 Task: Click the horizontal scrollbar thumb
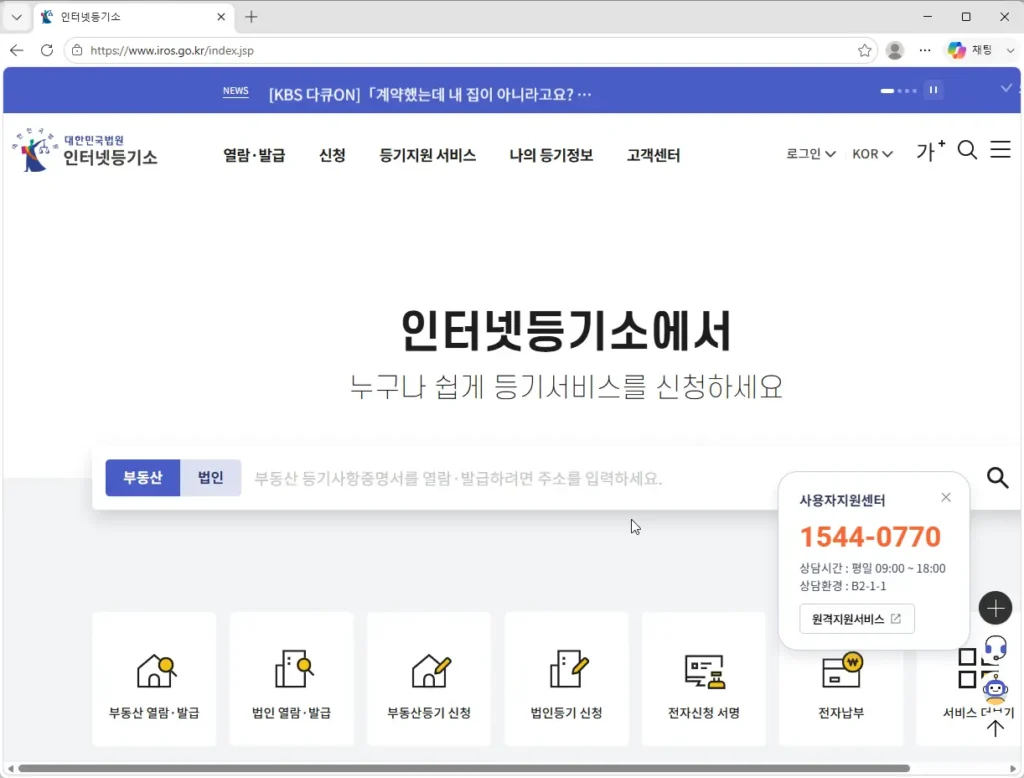click(x=464, y=769)
